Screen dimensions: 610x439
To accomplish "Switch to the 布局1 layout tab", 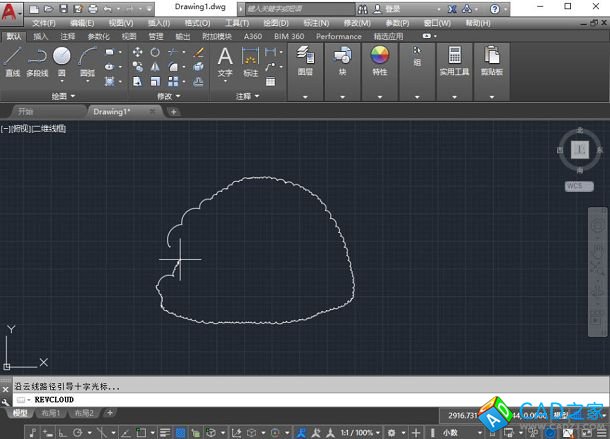I will [x=51, y=412].
